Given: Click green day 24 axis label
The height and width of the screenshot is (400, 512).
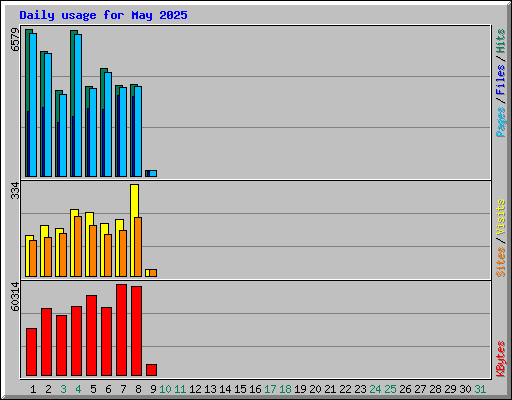Looking at the screenshot, I should tap(375, 389).
